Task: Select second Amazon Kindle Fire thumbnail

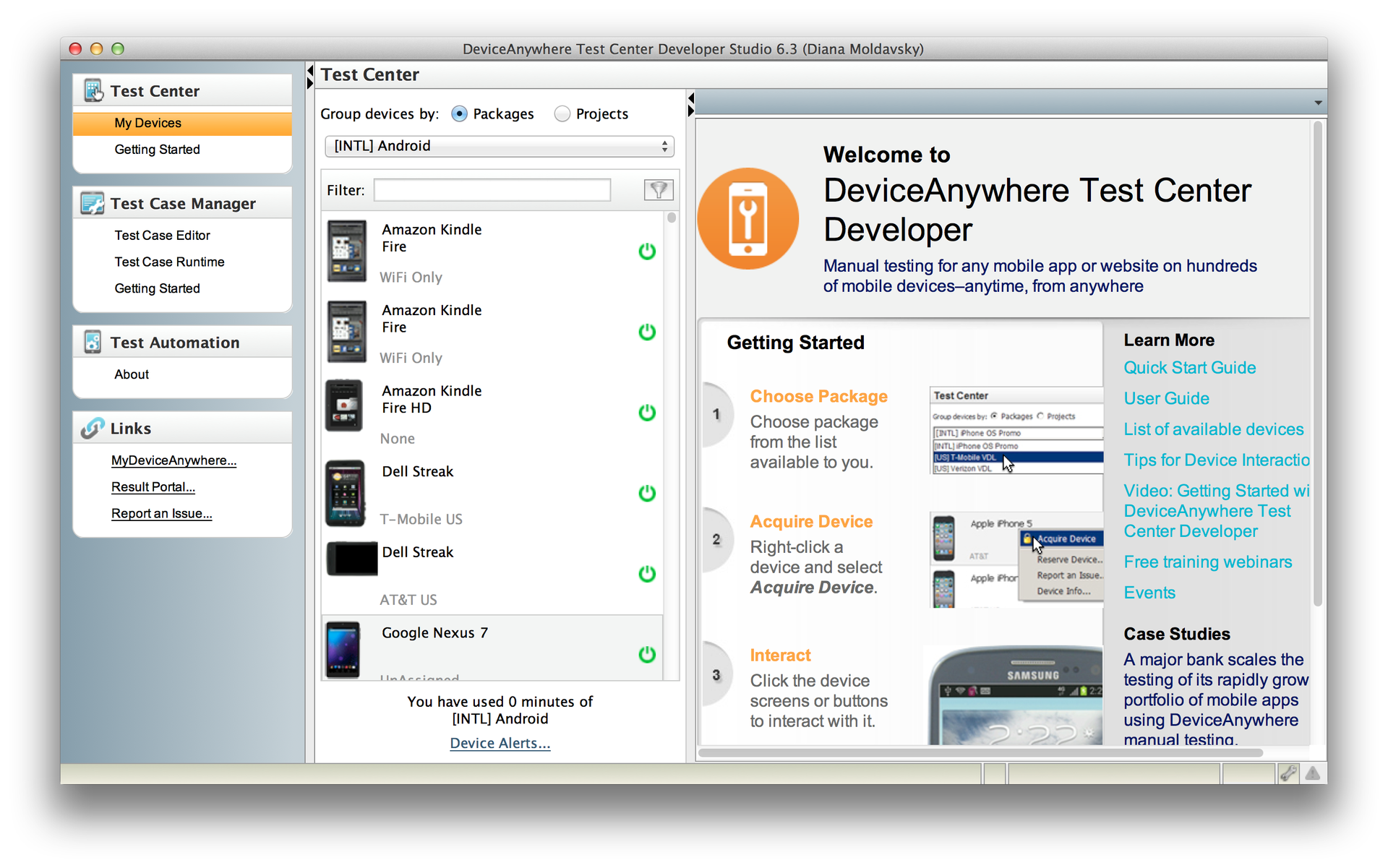Action: (x=347, y=332)
